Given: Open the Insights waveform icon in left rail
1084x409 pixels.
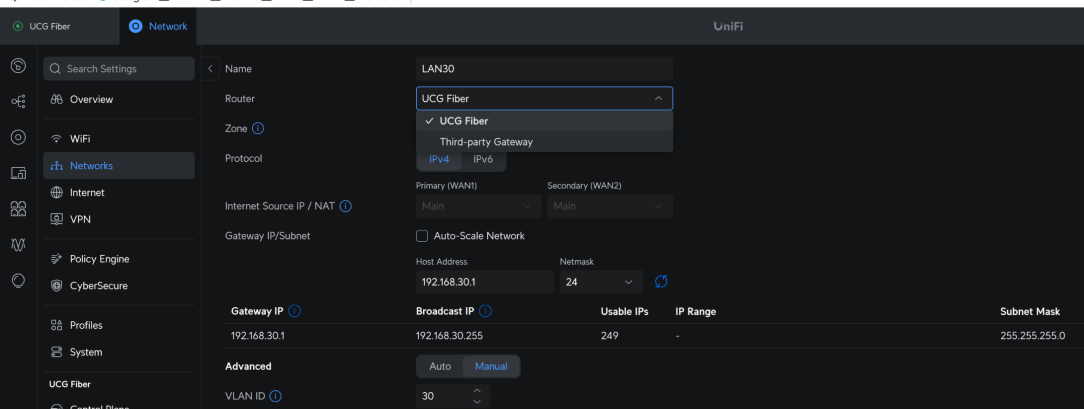Looking at the screenshot, I should tap(19, 245).
